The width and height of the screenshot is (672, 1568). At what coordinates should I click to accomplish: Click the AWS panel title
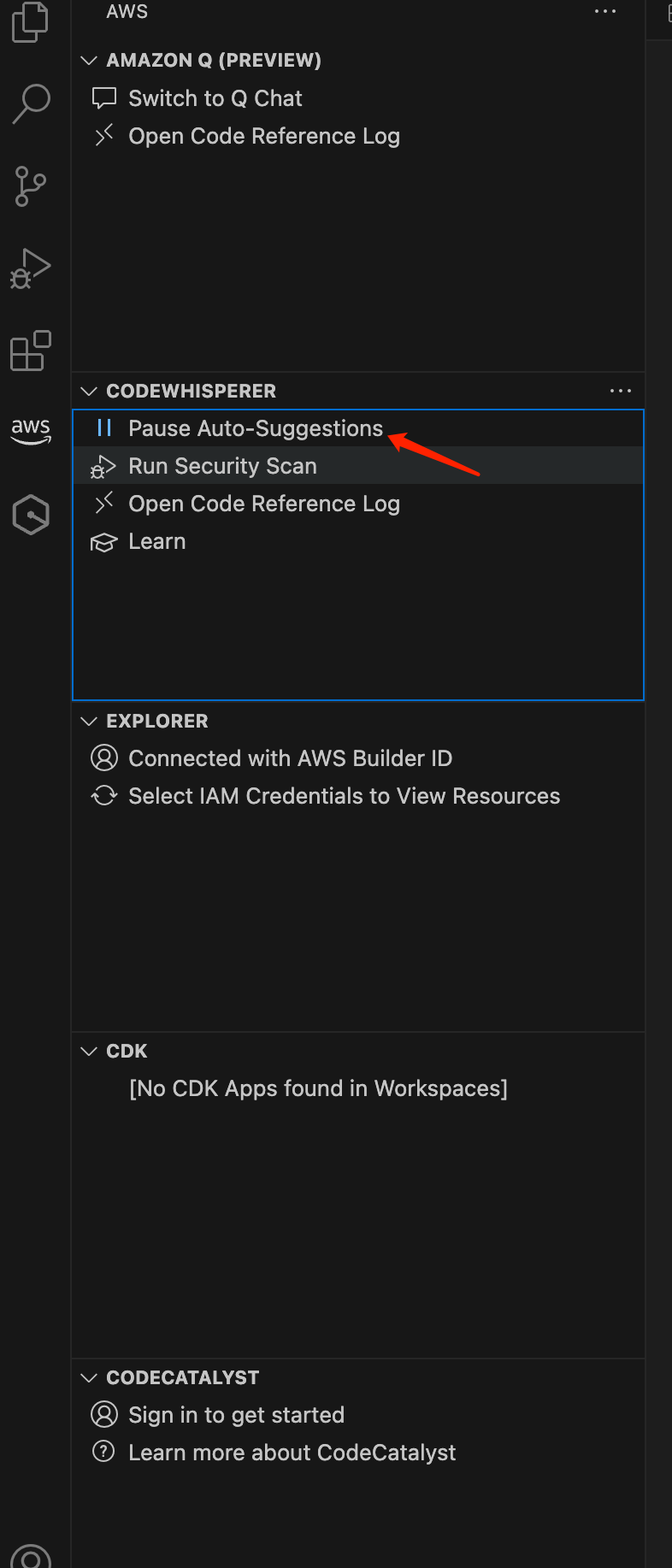127,11
